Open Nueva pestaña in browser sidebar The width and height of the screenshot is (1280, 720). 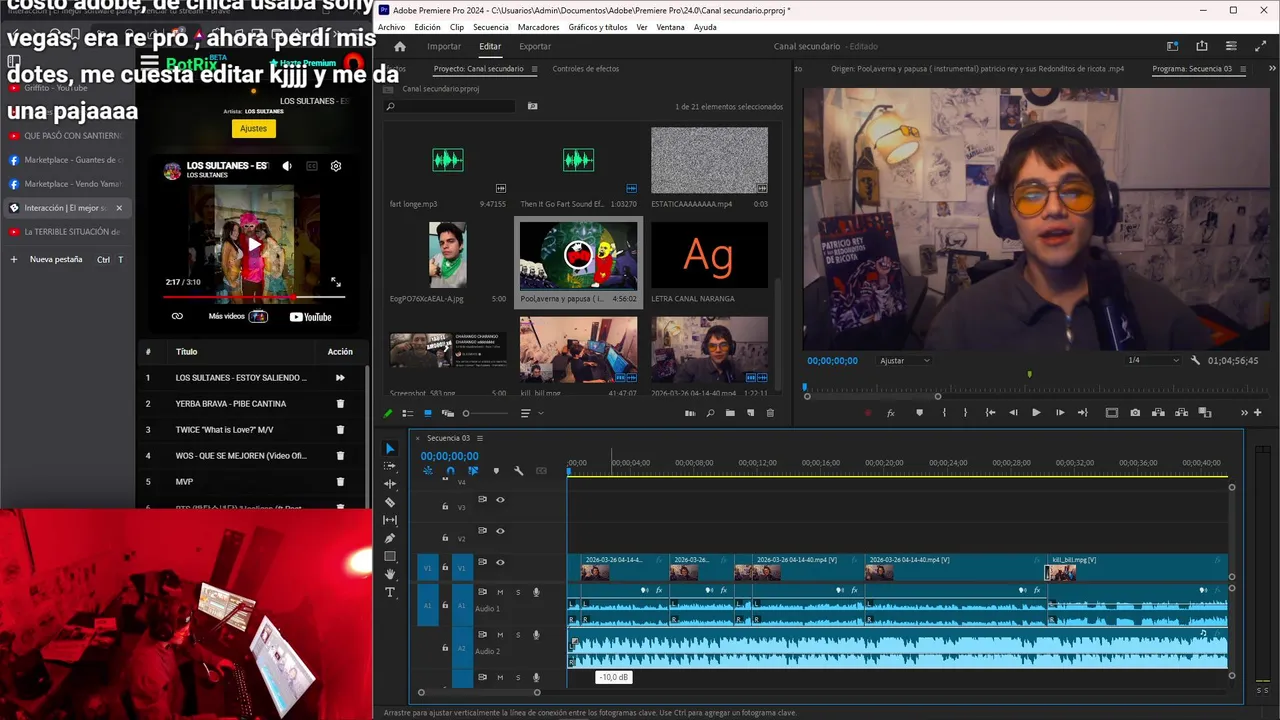(56, 259)
